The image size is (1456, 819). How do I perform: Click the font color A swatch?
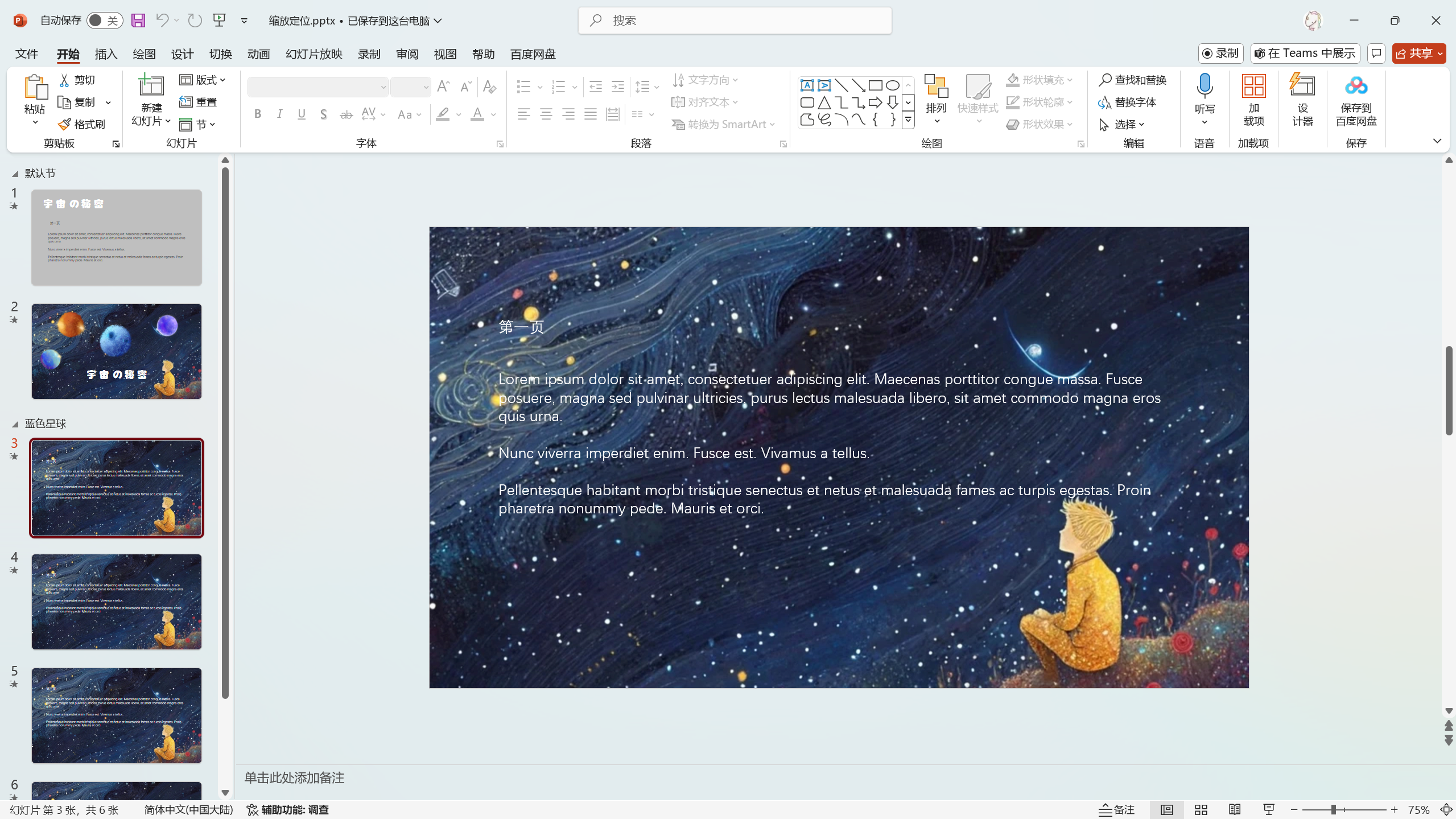(477, 114)
